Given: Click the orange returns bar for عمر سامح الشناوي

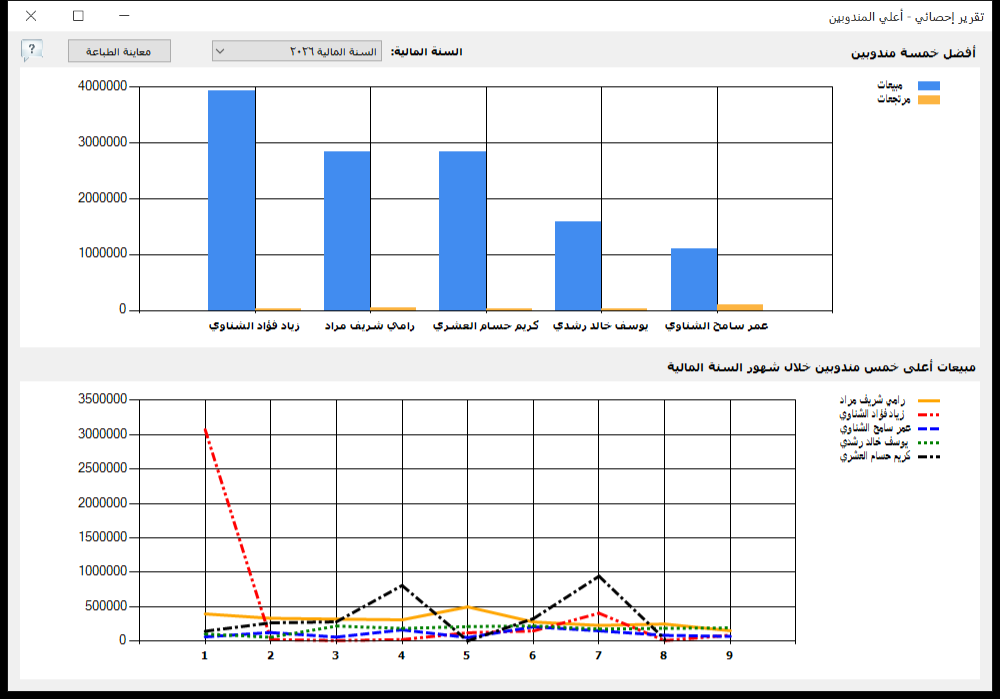Looking at the screenshot, I should point(740,307).
